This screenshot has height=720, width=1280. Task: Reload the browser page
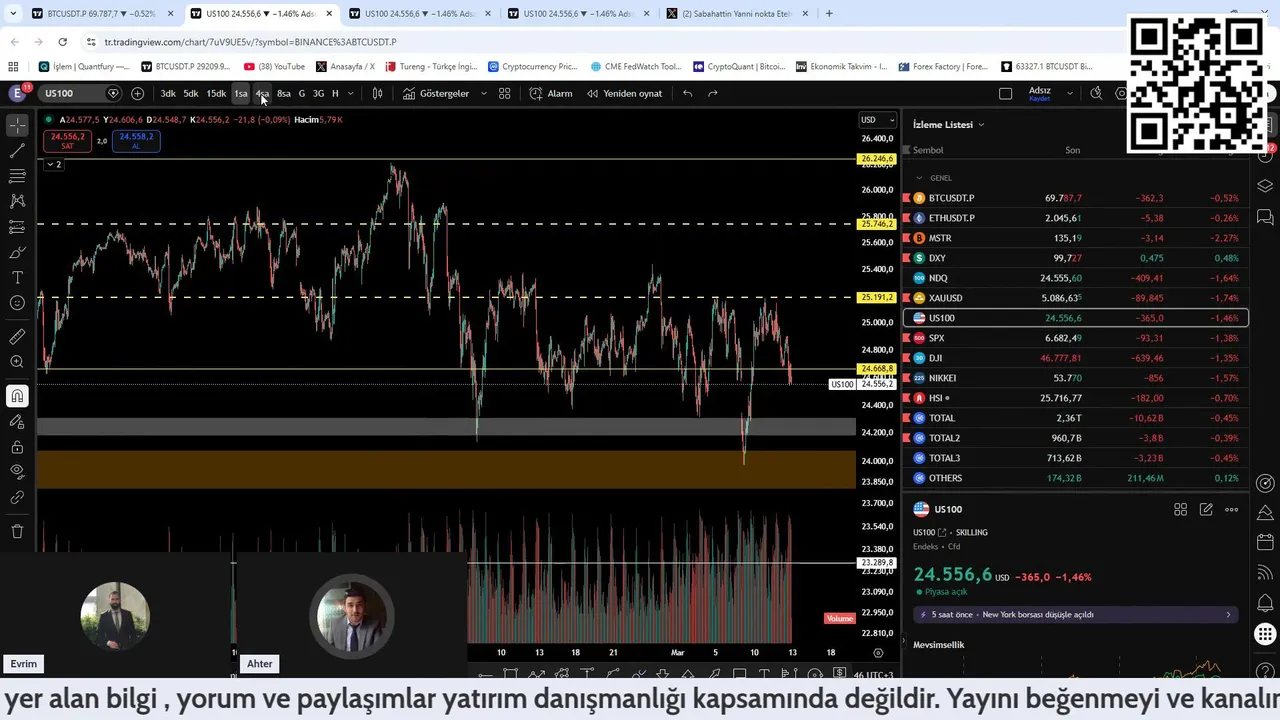pyautogui.click(x=62, y=42)
